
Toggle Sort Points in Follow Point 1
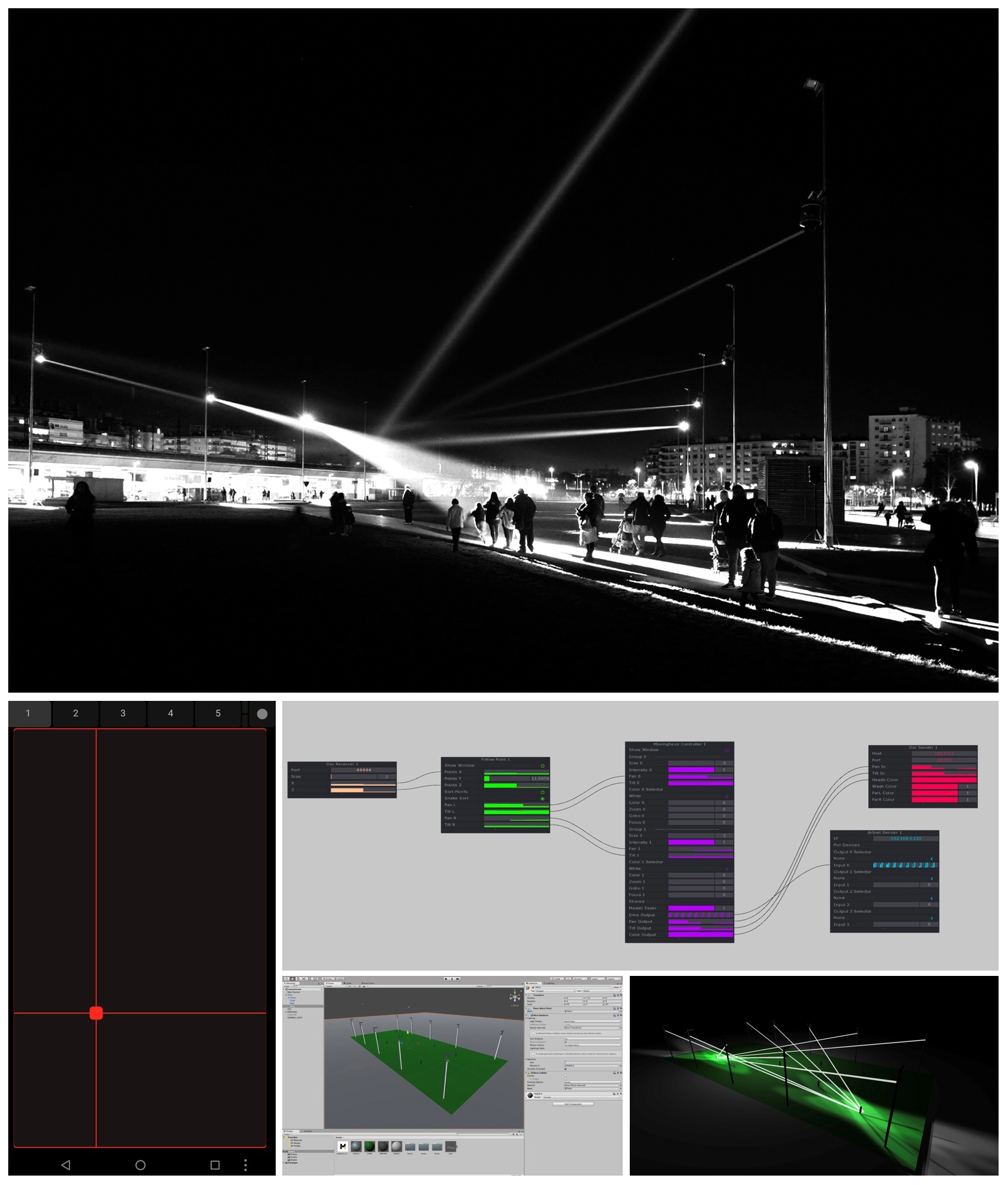(x=542, y=792)
